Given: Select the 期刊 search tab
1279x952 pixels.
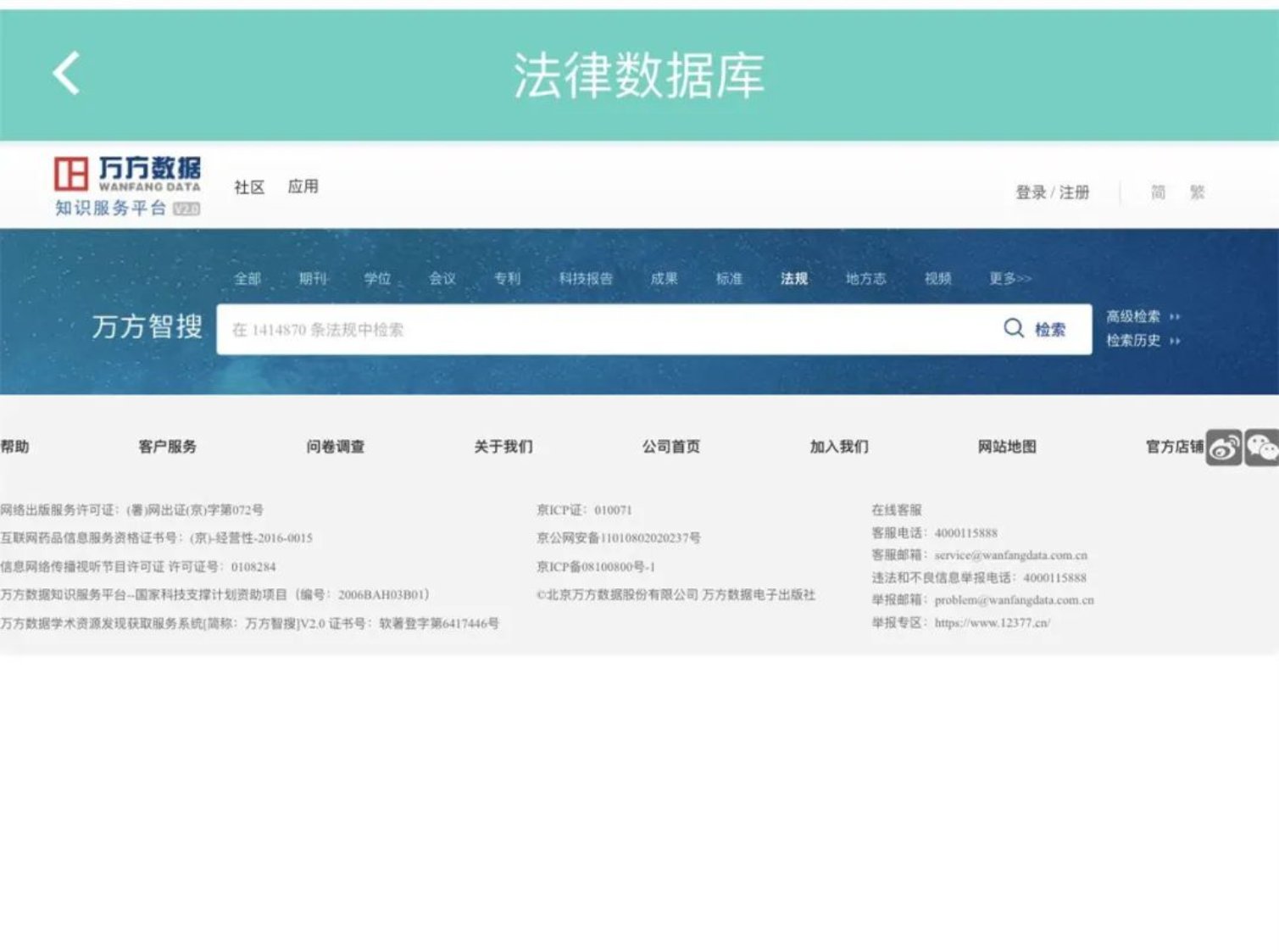Looking at the screenshot, I should click(313, 278).
